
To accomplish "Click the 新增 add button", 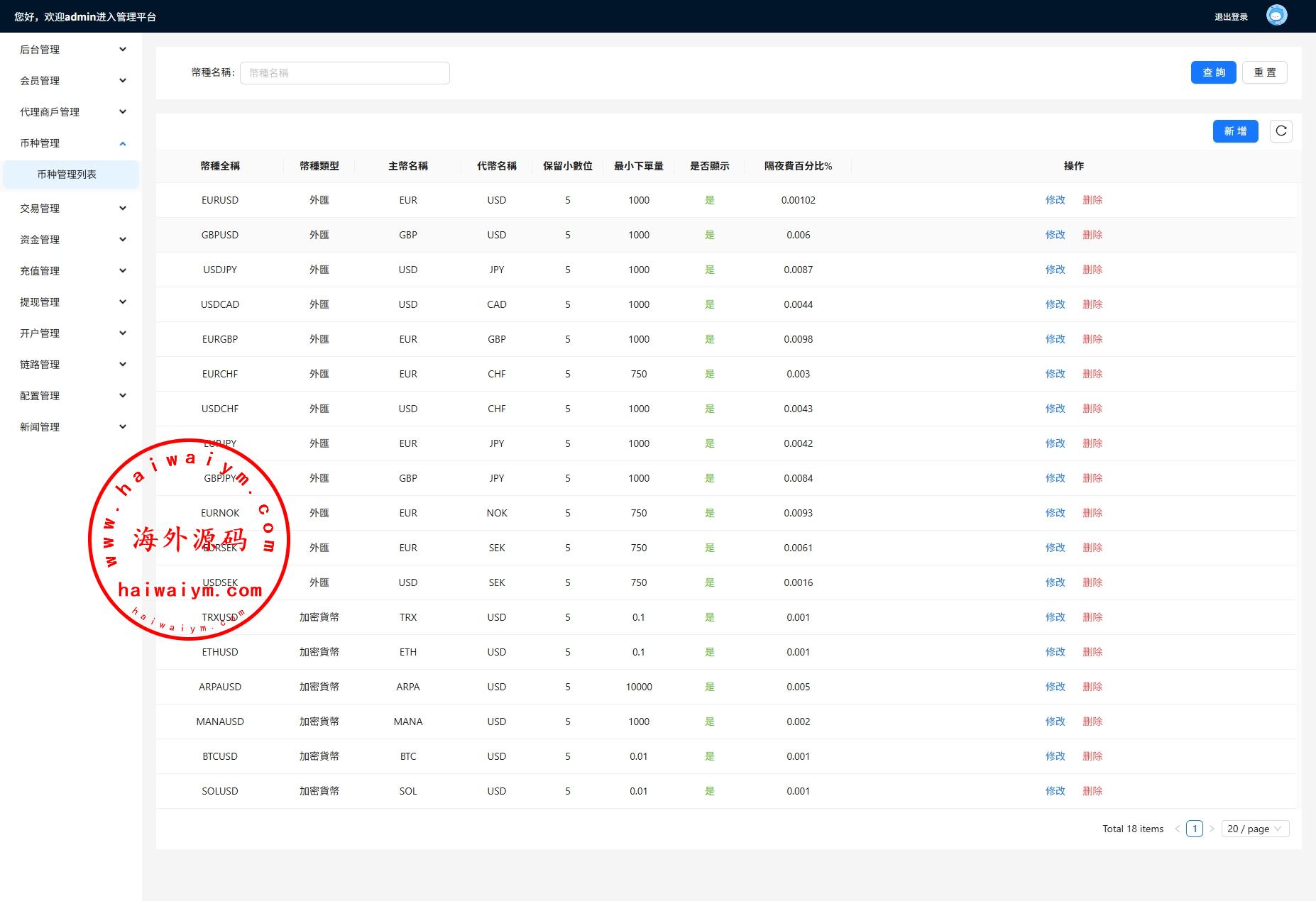I will (x=1235, y=131).
